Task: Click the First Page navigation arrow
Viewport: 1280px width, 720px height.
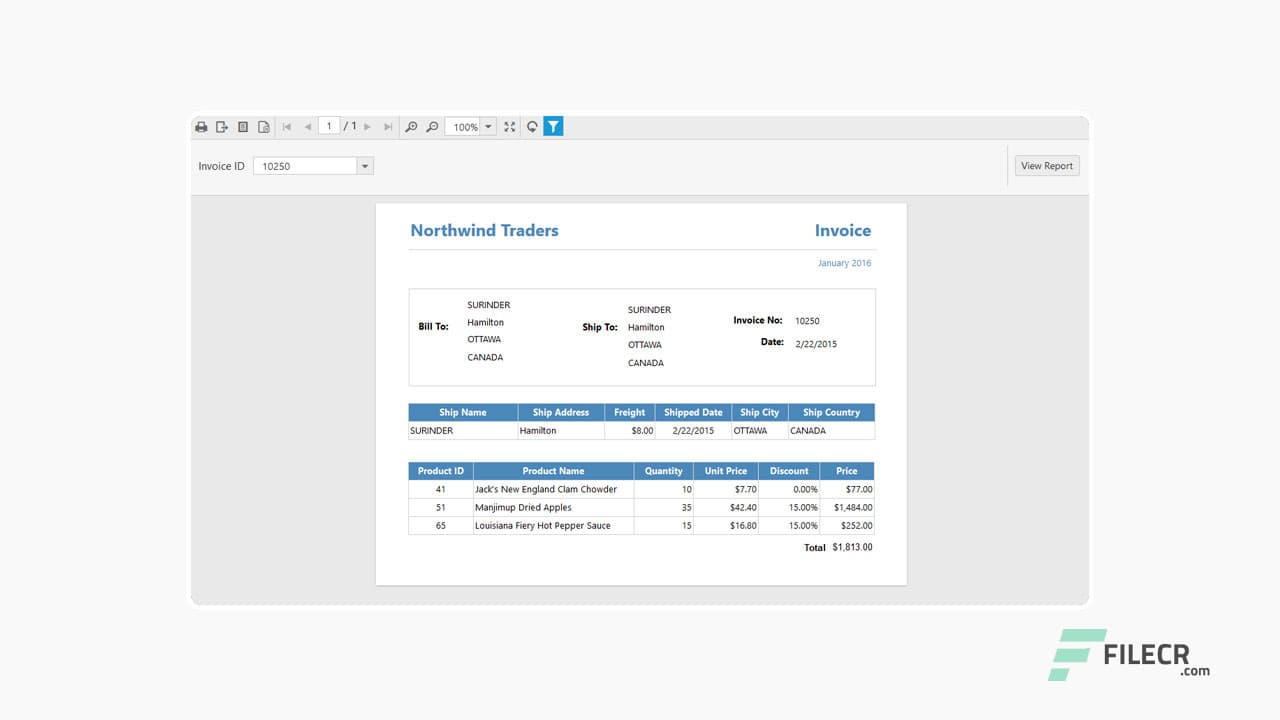Action: [287, 127]
